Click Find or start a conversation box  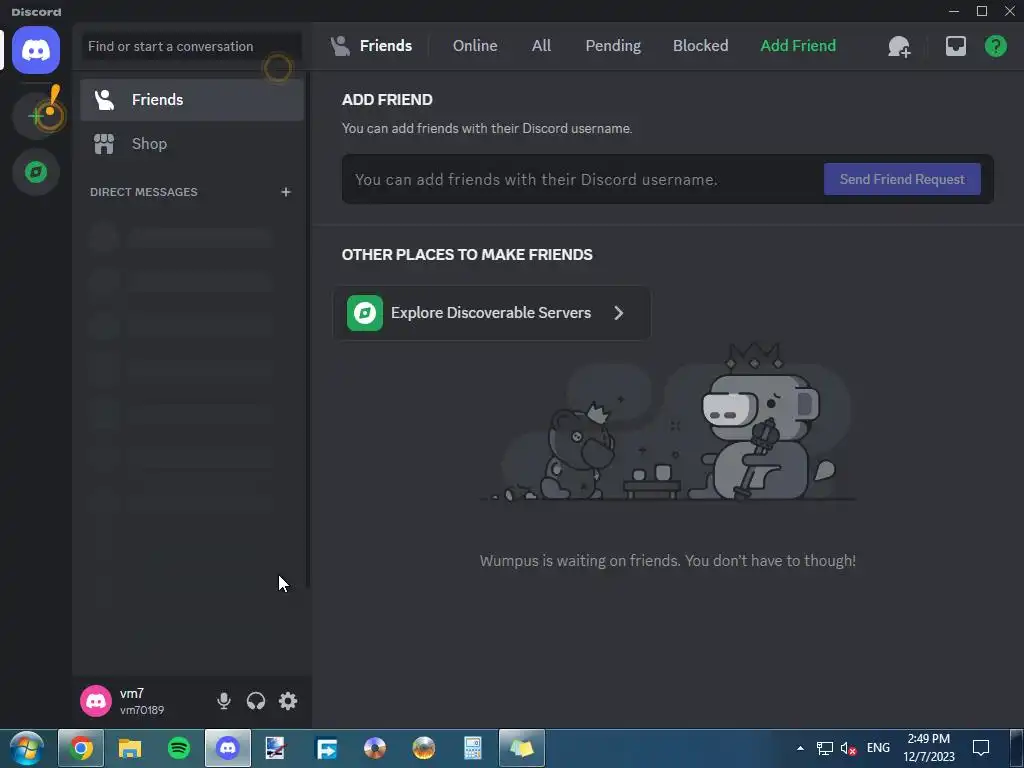191,46
